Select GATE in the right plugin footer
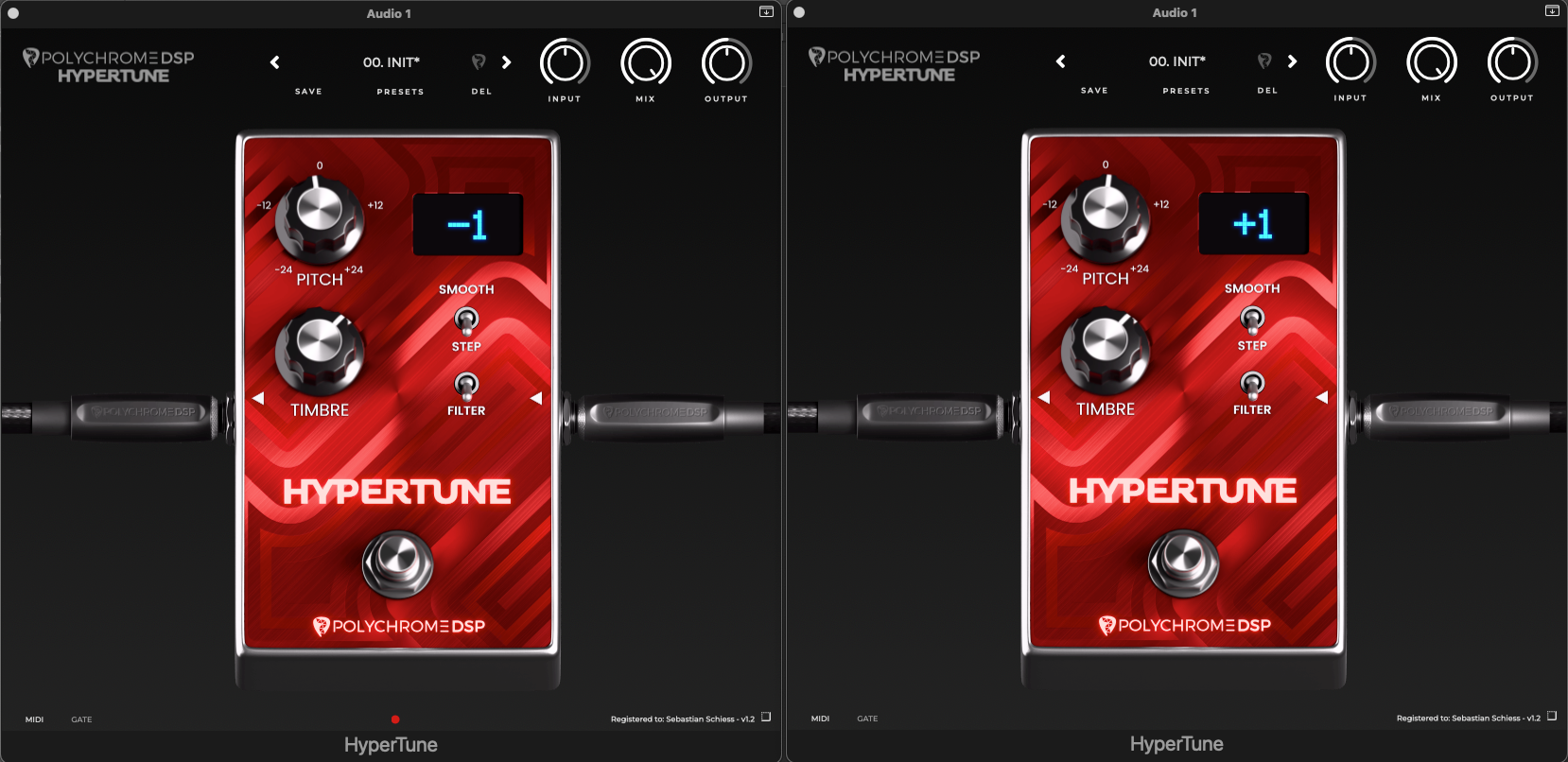Image resolution: width=1568 pixels, height=762 pixels. pos(867,719)
